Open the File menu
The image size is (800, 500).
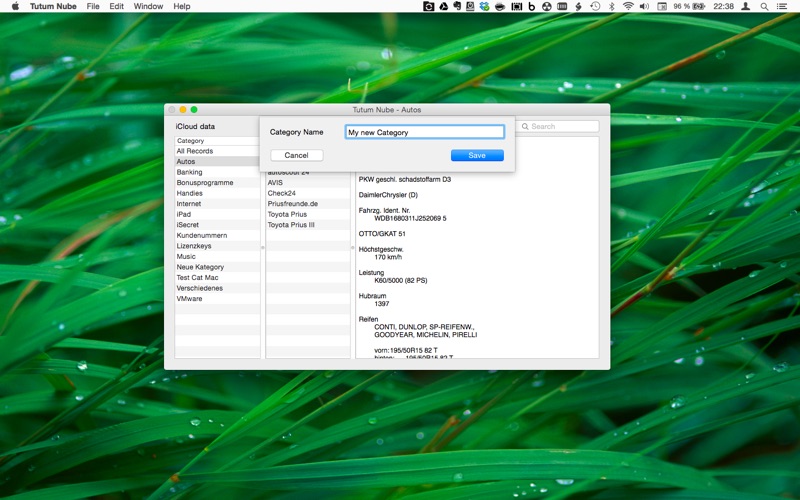[93, 6]
